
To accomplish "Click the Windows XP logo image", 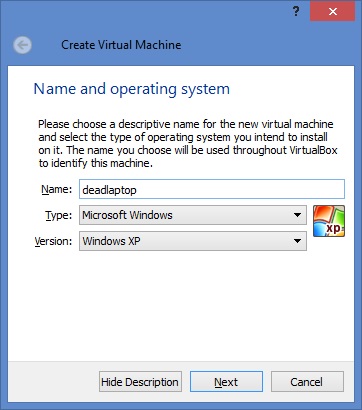I will coord(329,221).
